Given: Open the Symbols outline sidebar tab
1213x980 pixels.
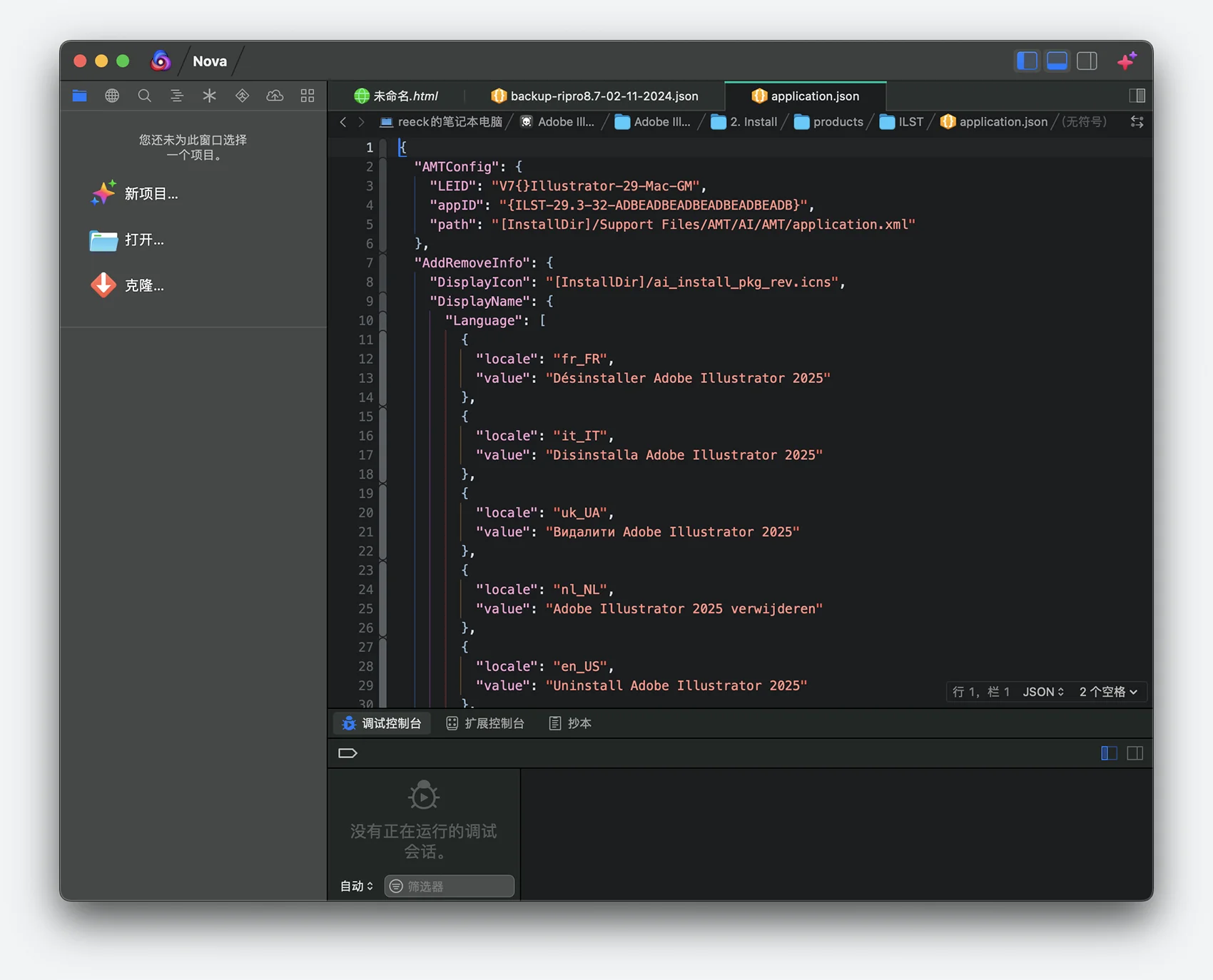Looking at the screenshot, I should [x=177, y=96].
